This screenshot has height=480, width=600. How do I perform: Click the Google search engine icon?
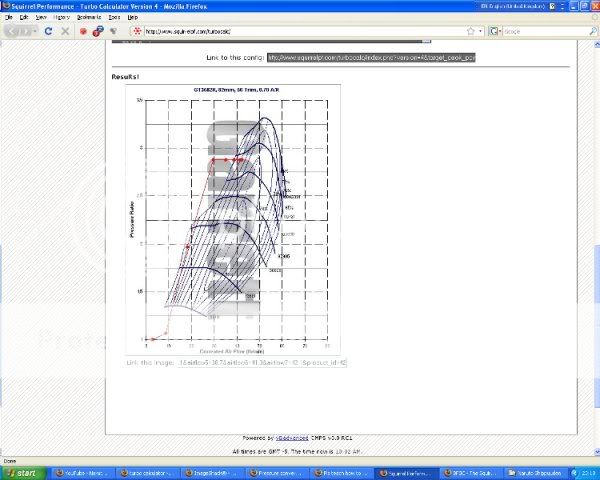pos(494,31)
